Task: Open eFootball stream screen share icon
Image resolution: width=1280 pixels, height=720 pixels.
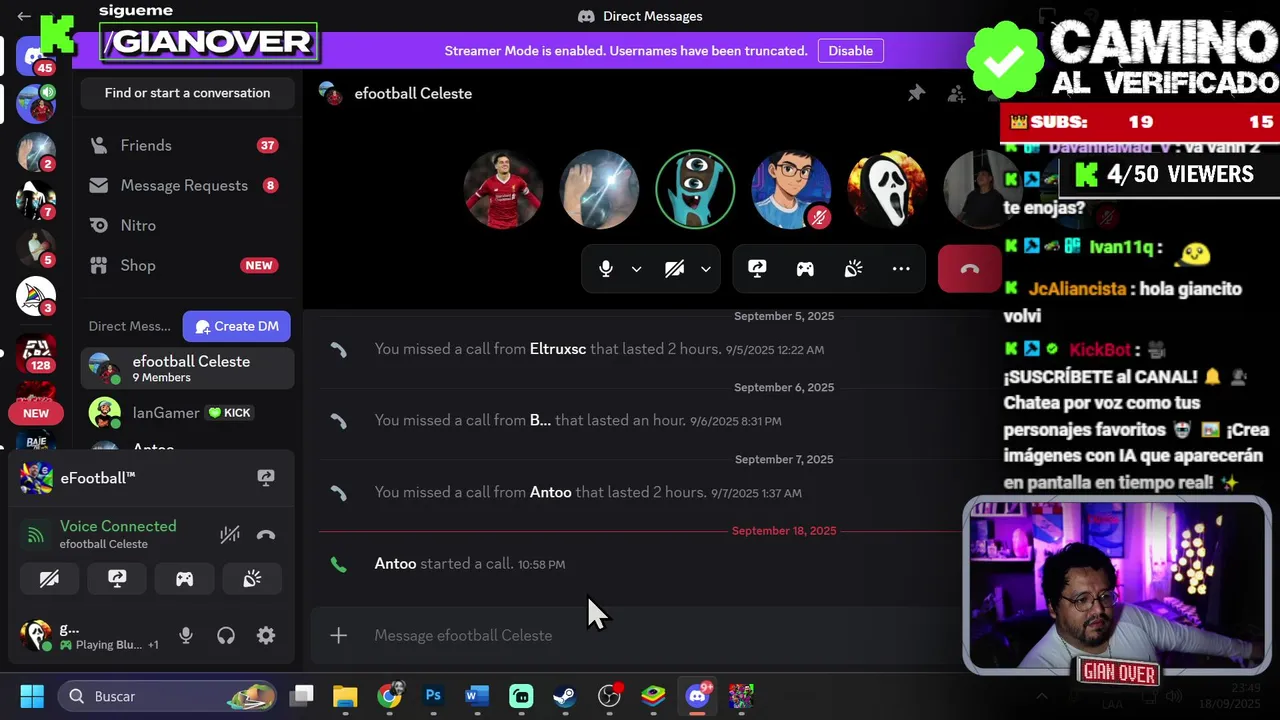Action: (266, 478)
